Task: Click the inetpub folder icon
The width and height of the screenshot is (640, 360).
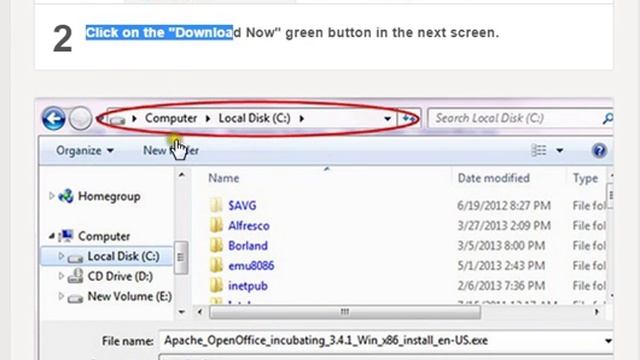Action: pyautogui.click(x=216, y=285)
